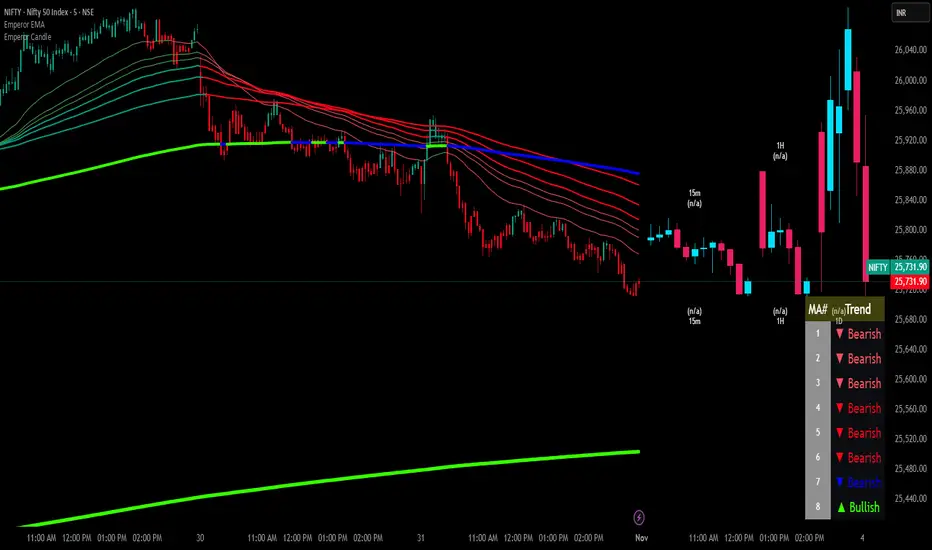Screen dimensions: 932x550
Task: Click the MA# table header
Action: click(x=817, y=309)
